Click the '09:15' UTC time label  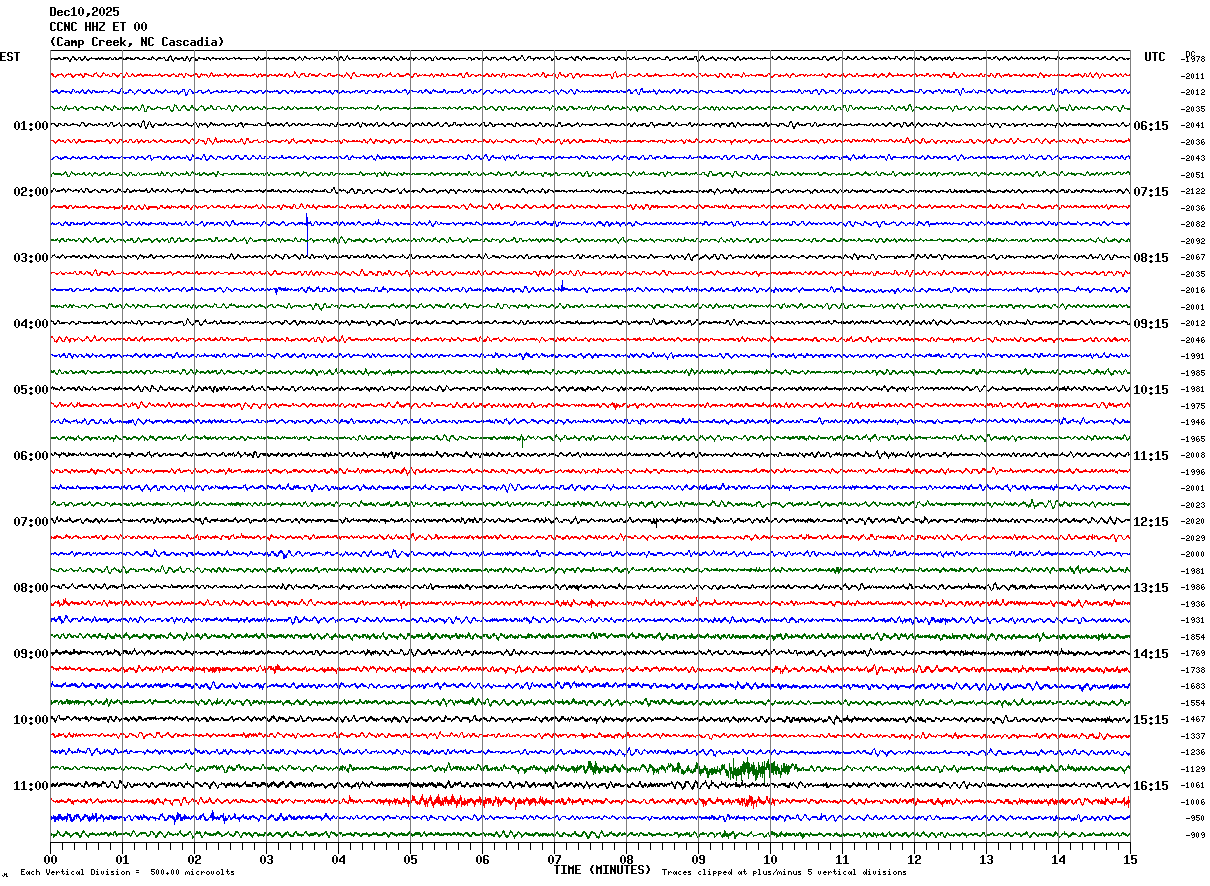1151,324
